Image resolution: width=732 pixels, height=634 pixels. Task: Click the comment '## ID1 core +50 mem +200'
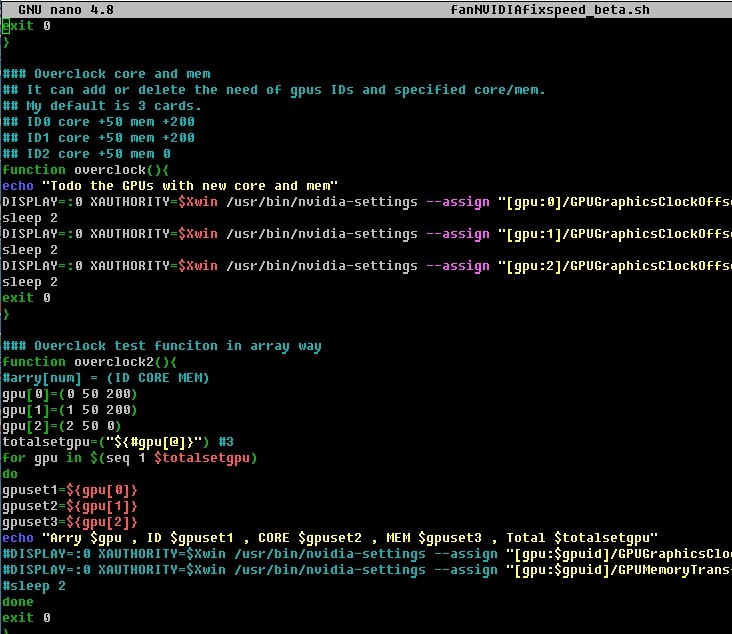pyautogui.click(x=99, y=138)
